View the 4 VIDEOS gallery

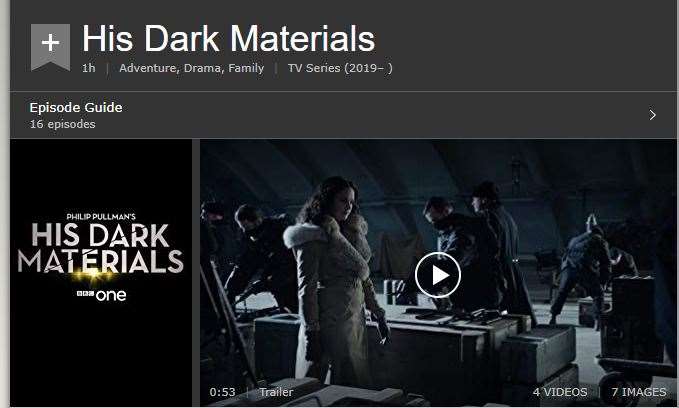[560, 392]
